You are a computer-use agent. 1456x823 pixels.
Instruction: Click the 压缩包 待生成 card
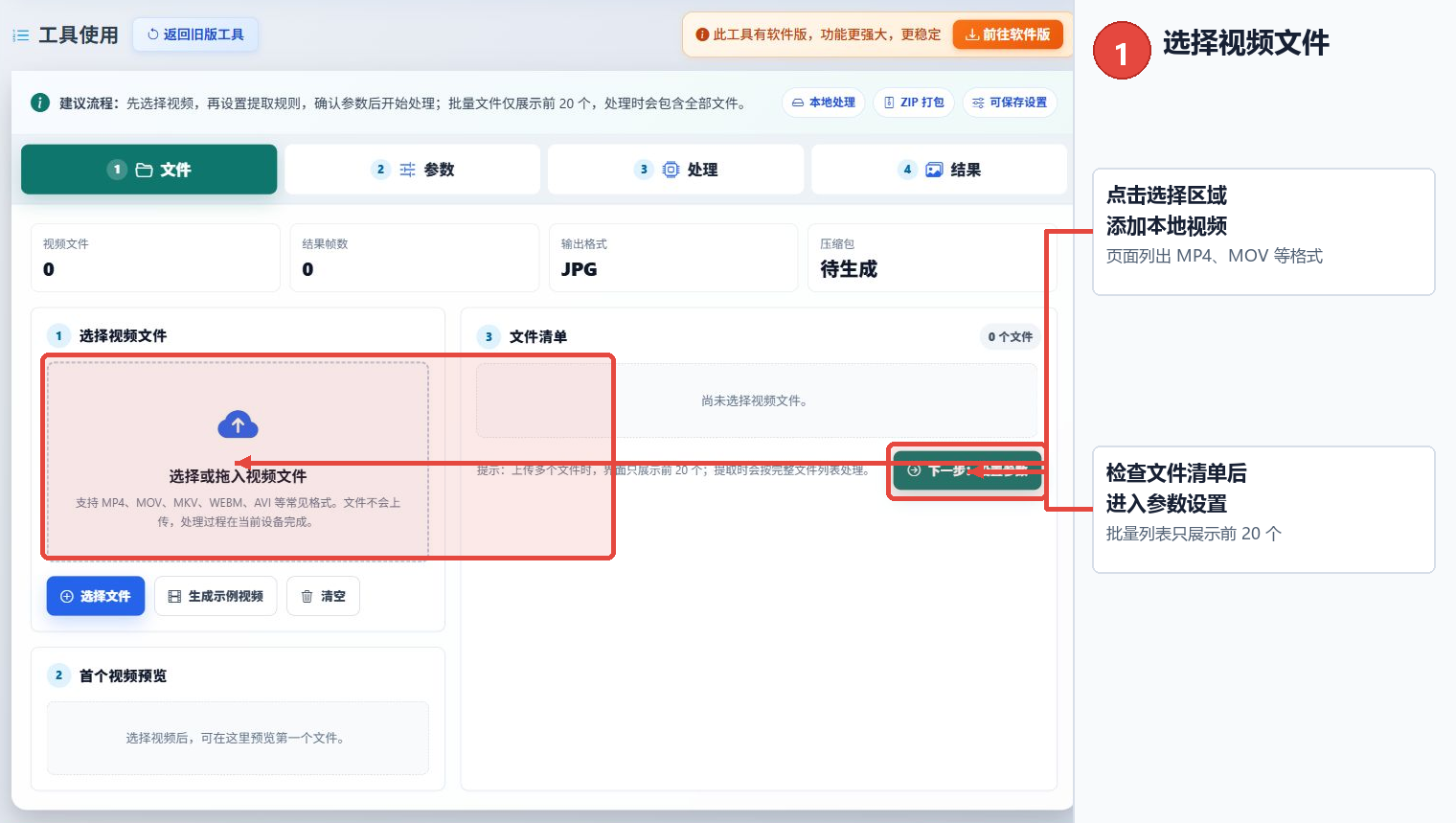(932, 258)
